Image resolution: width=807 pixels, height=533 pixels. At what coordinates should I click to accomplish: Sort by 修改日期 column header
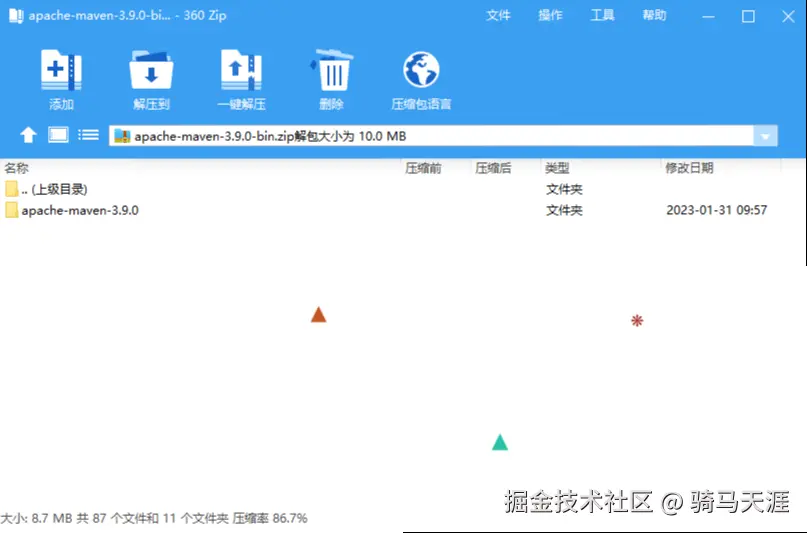click(689, 168)
